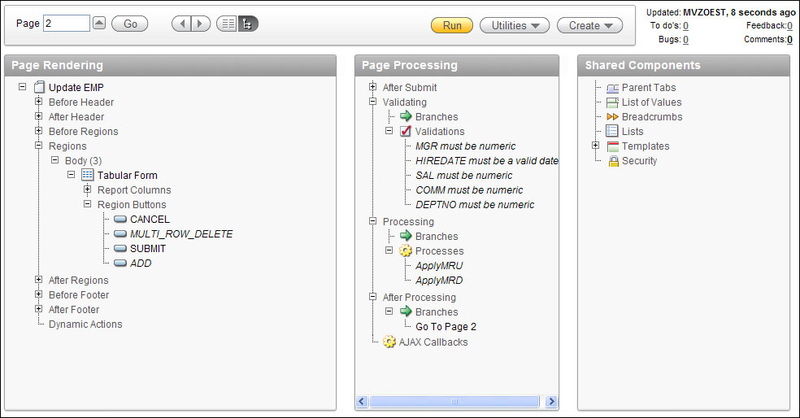Image resolution: width=800 pixels, height=418 pixels.
Task: Collapse the After Processing node
Action: [x=372, y=297]
